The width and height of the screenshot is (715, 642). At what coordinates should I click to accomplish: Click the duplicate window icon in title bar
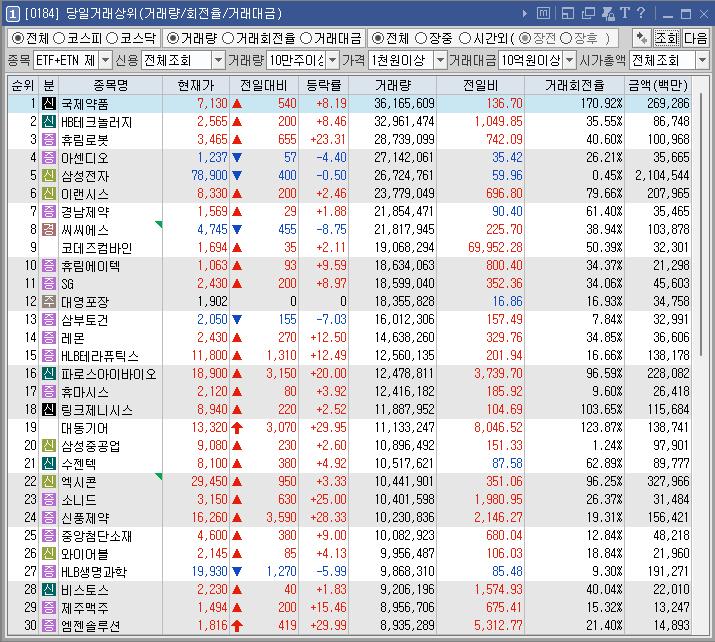[x=588, y=14]
